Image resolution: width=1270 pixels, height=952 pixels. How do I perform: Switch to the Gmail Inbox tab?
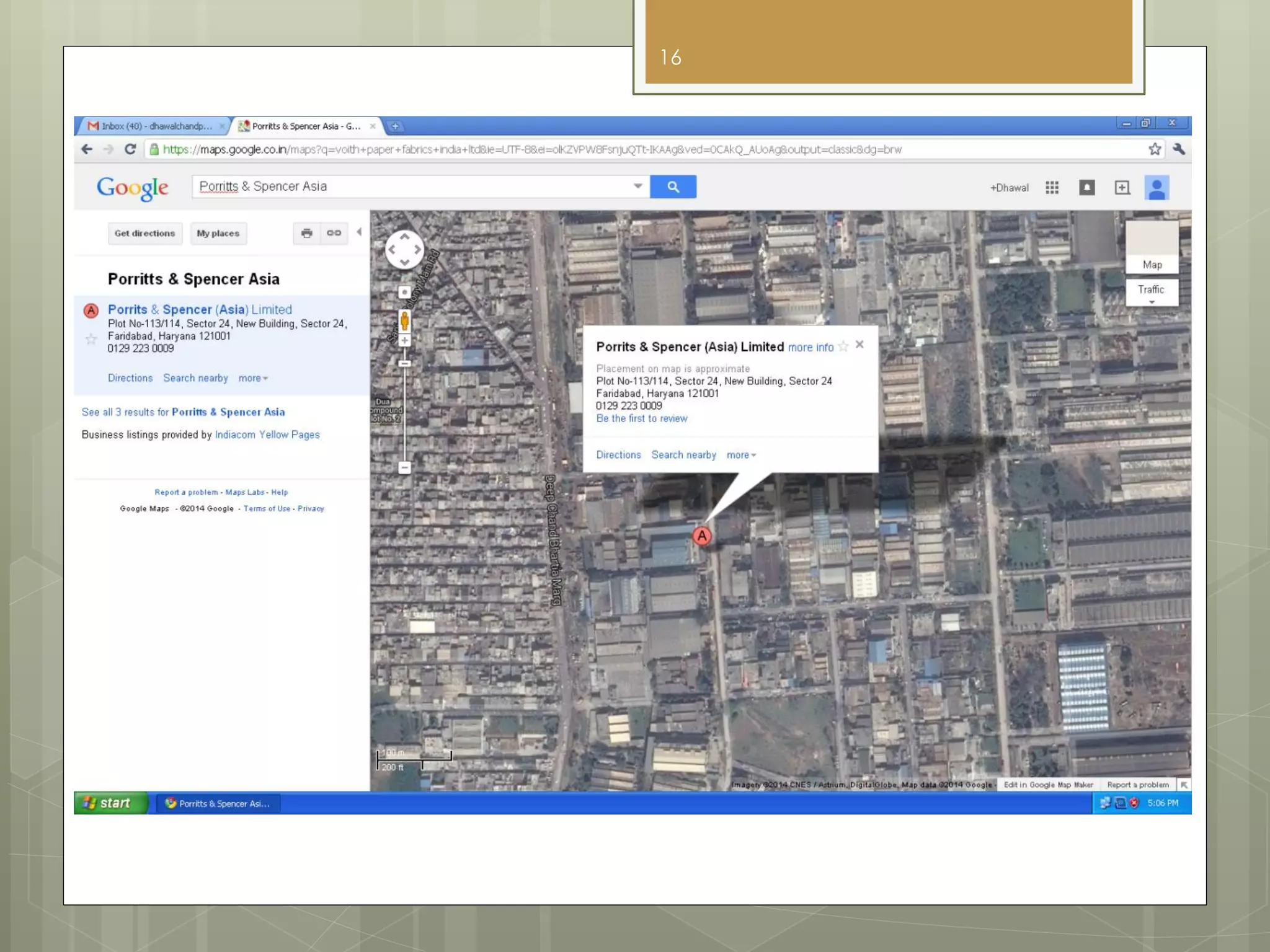155,126
